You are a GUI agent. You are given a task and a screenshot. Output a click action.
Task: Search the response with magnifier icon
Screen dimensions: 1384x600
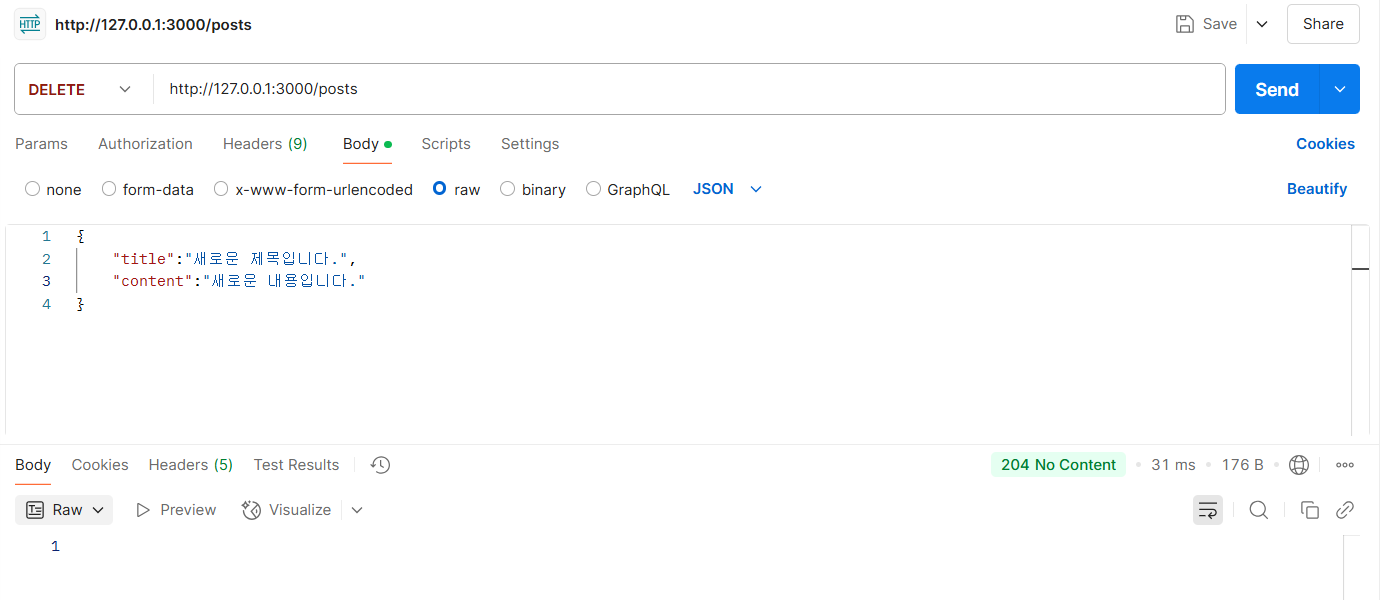1259,510
